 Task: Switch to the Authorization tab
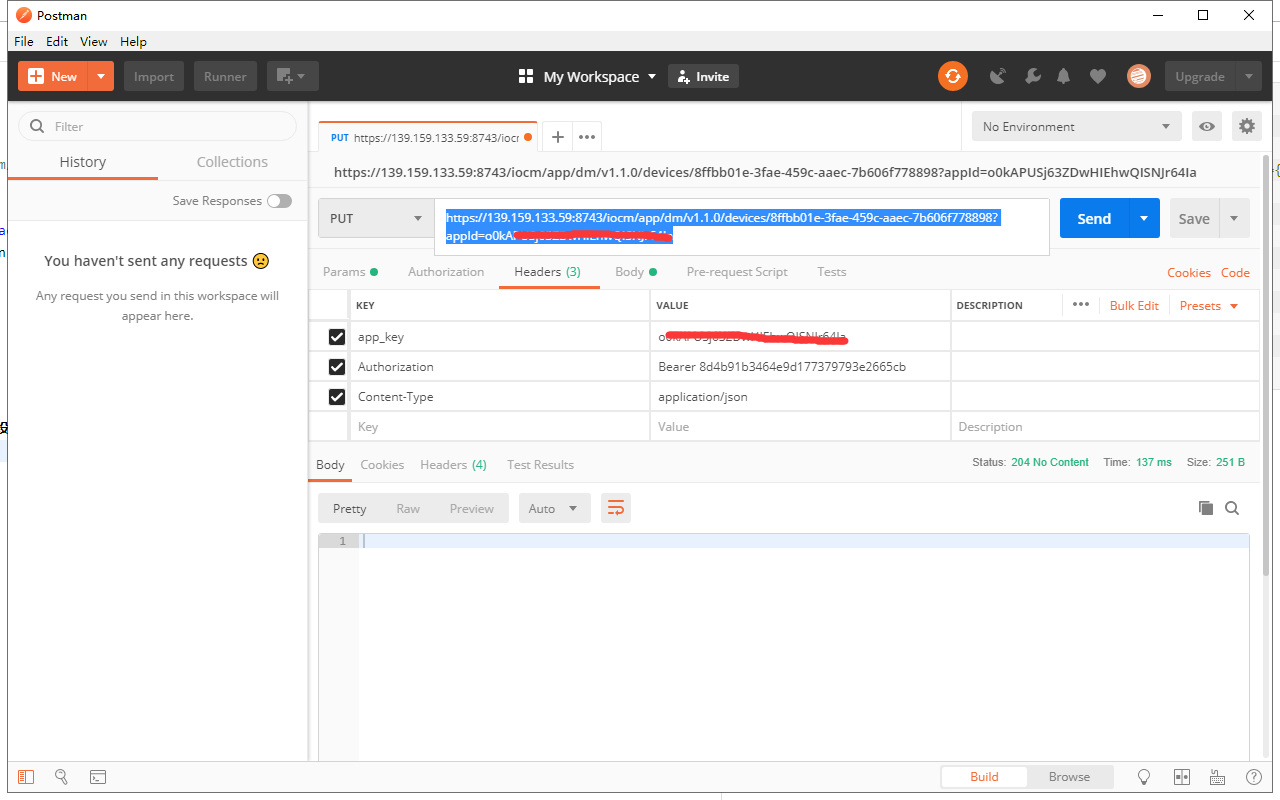coord(446,272)
